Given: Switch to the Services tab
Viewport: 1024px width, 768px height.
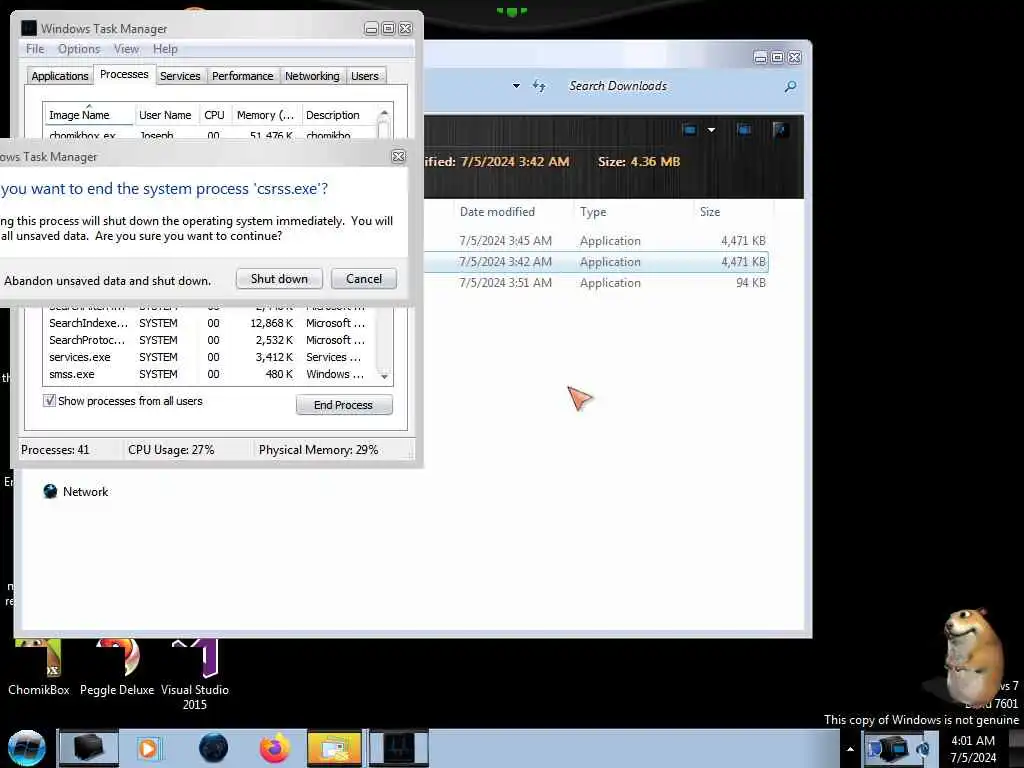Looking at the screenshot, I should point(180,76).
